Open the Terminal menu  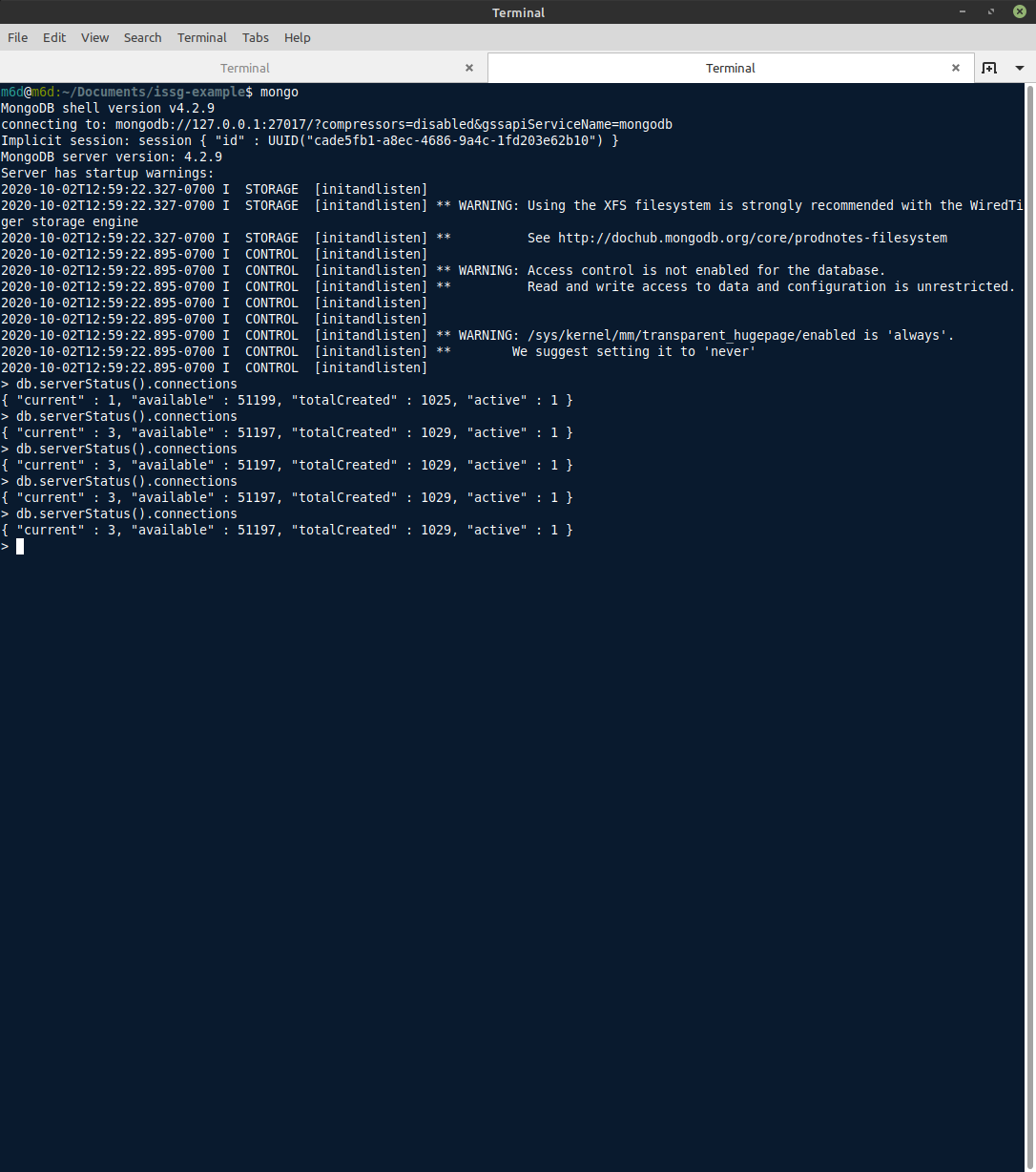point(202,37)
